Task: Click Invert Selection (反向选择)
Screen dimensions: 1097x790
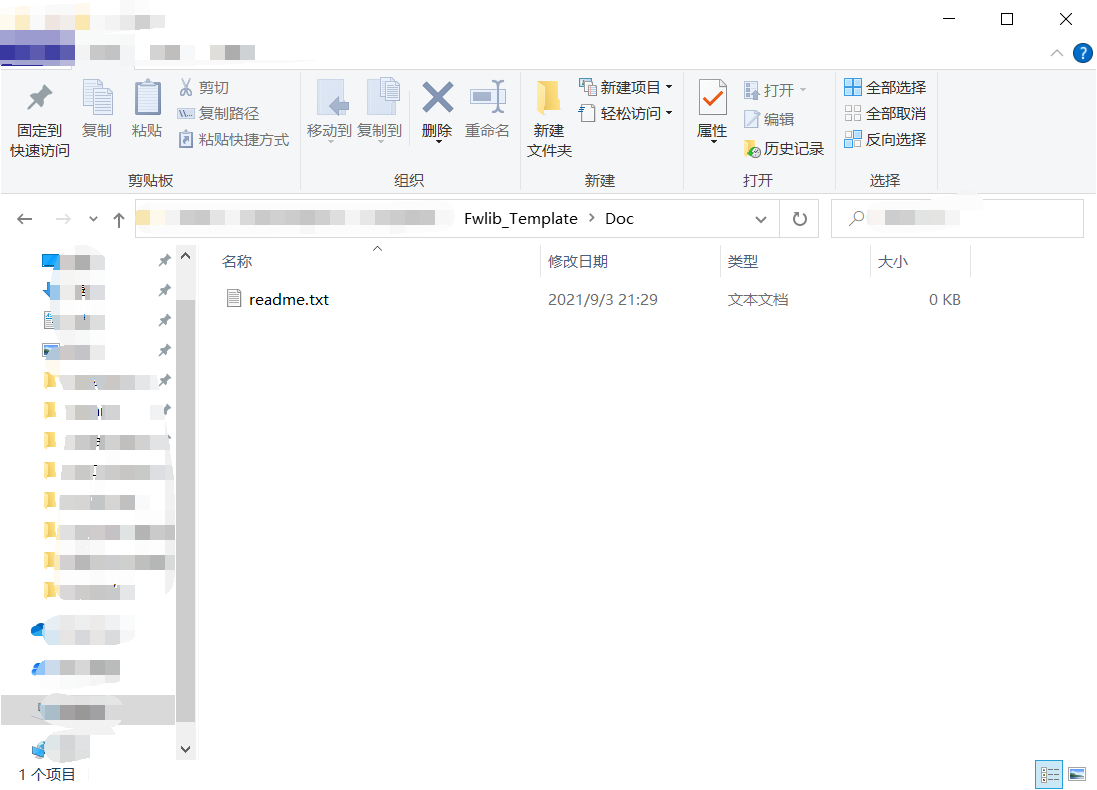Action: (885, 139)
